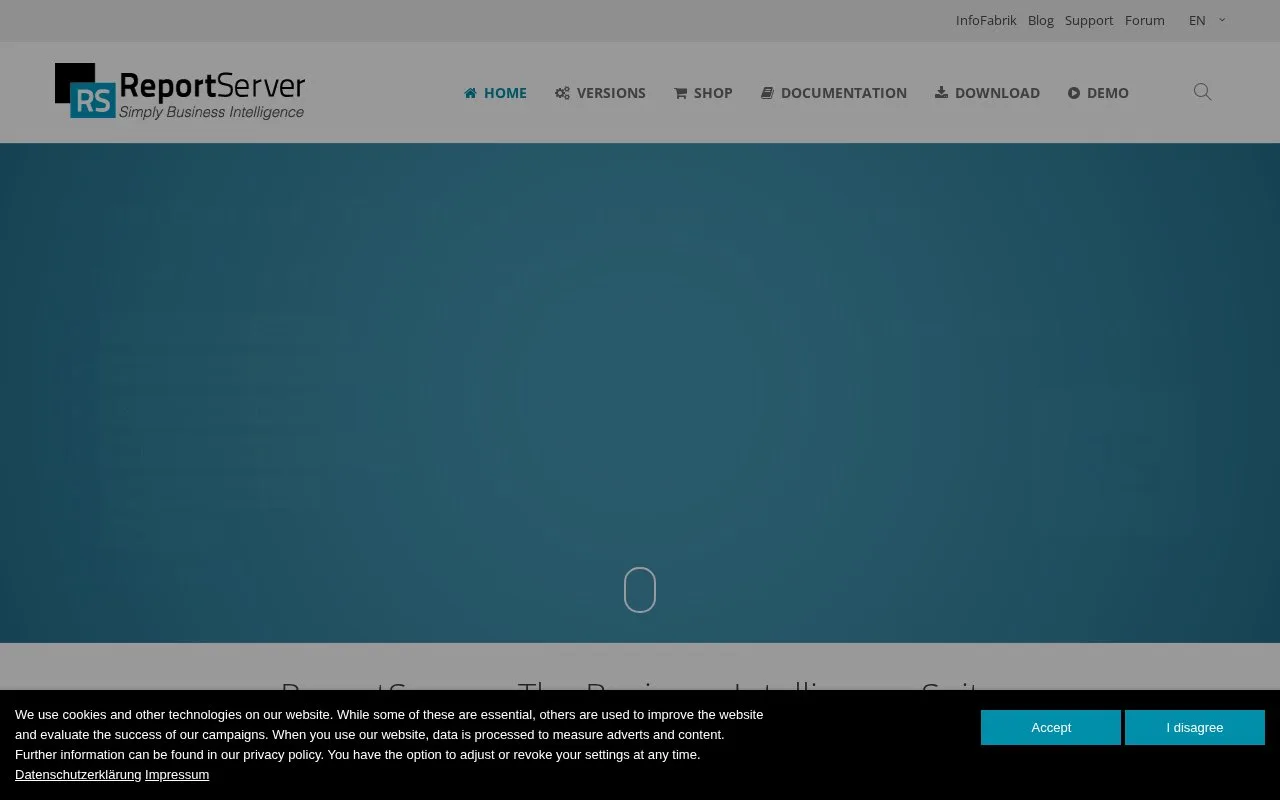Open the Datenschutzerklärung link
The image size is (1280, 800).
click(78, 775)
